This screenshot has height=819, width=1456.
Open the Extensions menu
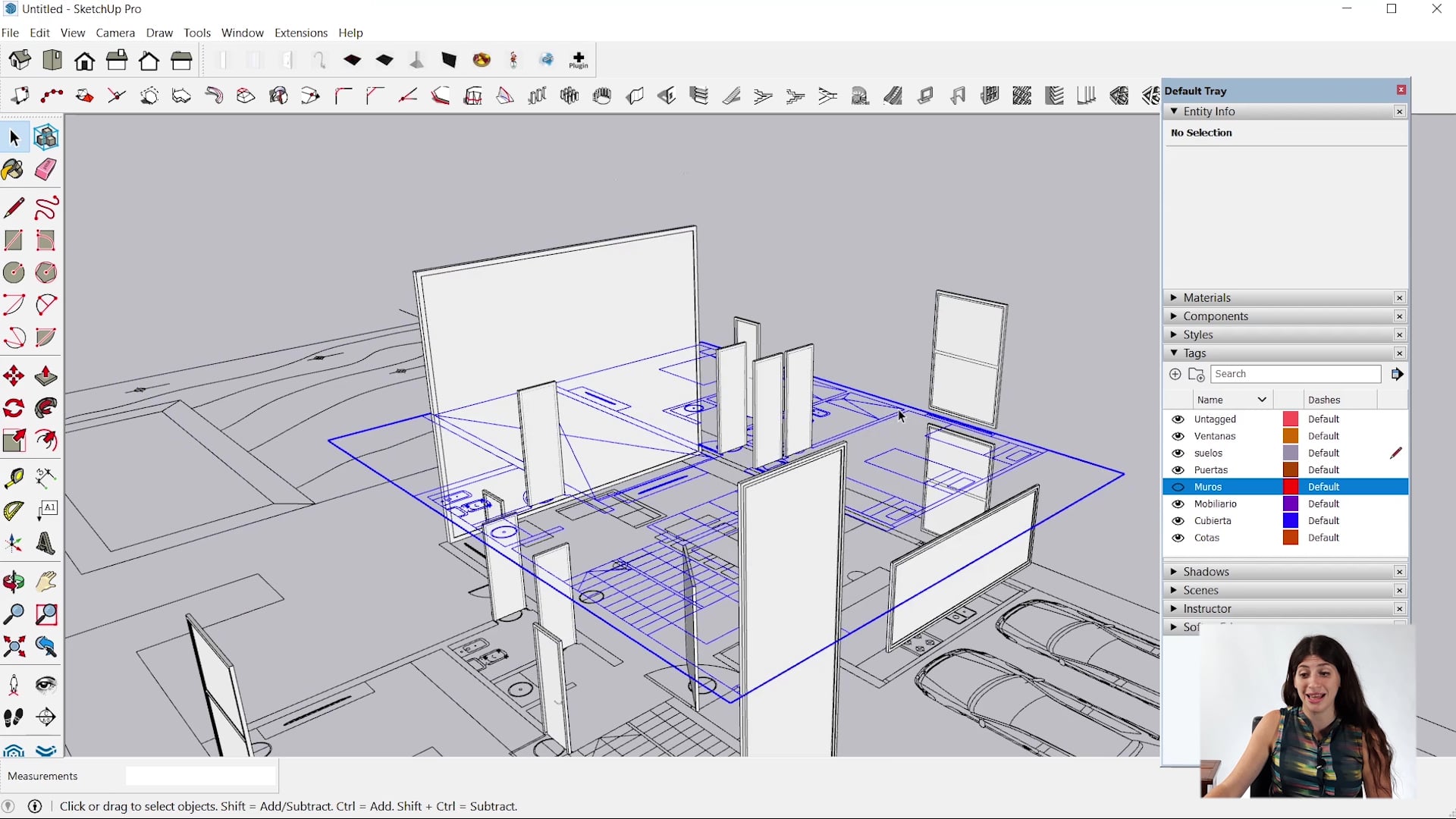point(300,33)
